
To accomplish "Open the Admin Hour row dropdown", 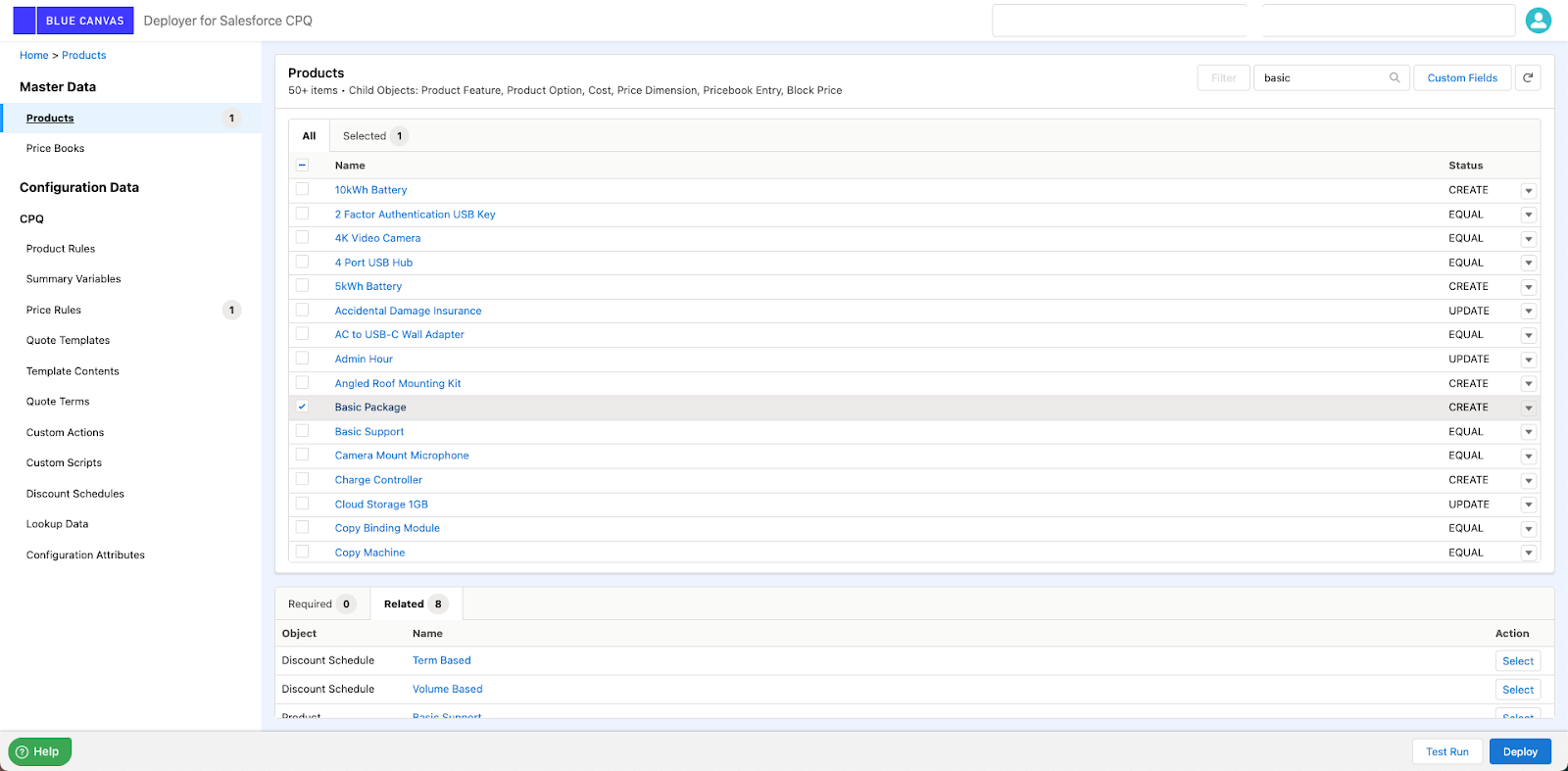I will tap(1528, 360).
